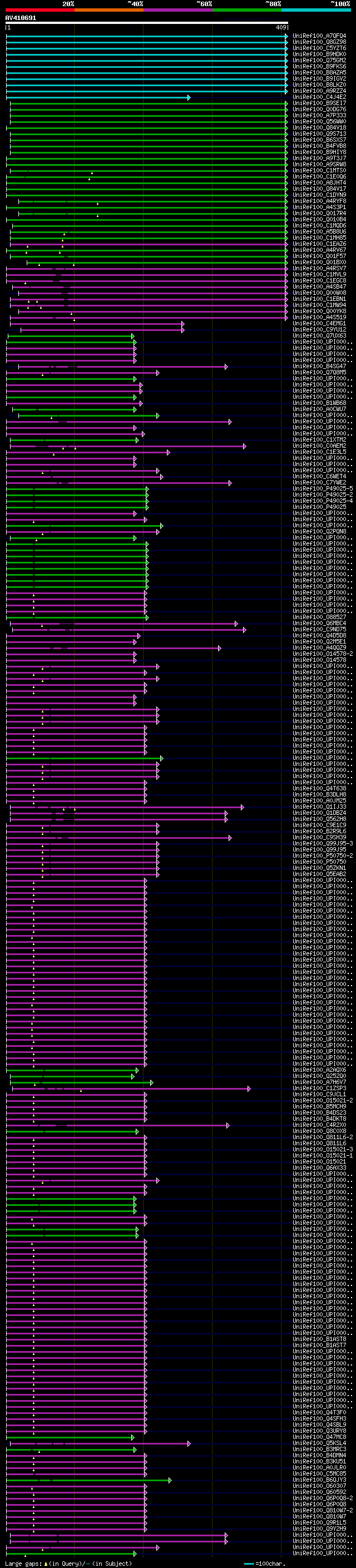Click the query name AV410691

click(21, 18)
